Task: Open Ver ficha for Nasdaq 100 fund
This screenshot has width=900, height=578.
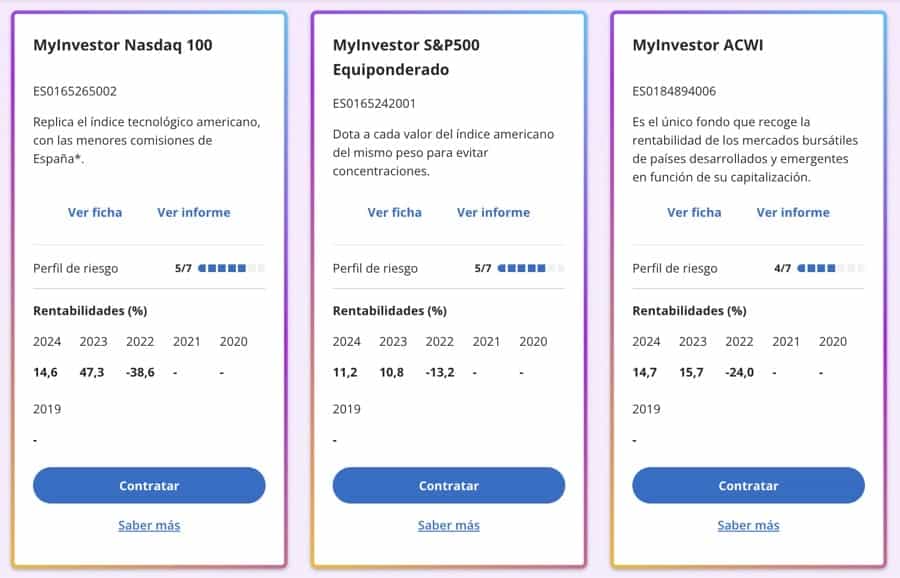Action: [x=95, y=212]
